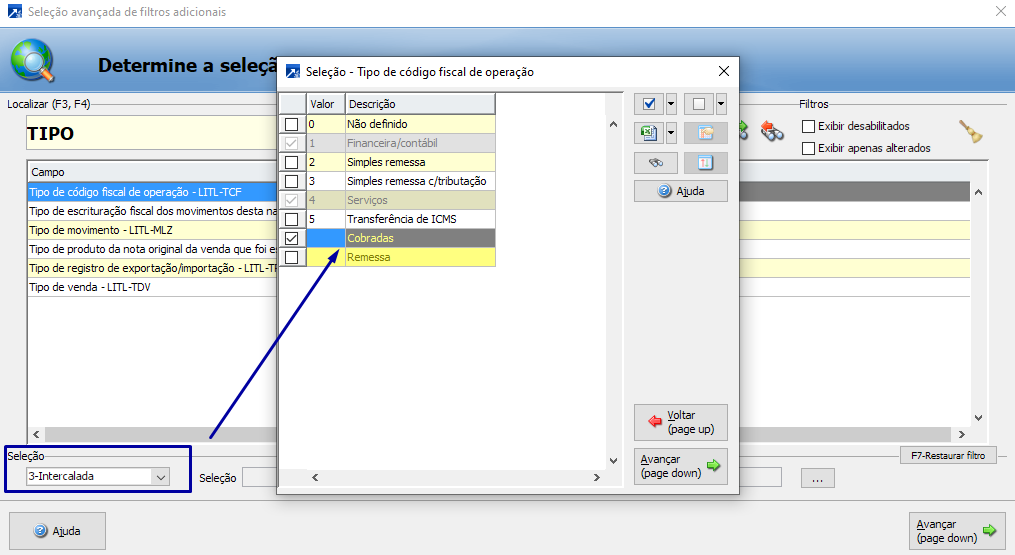Open dropdown arrow next to check-all button
Viewport: 1015px width, 555px height.
tap(671, 104)
